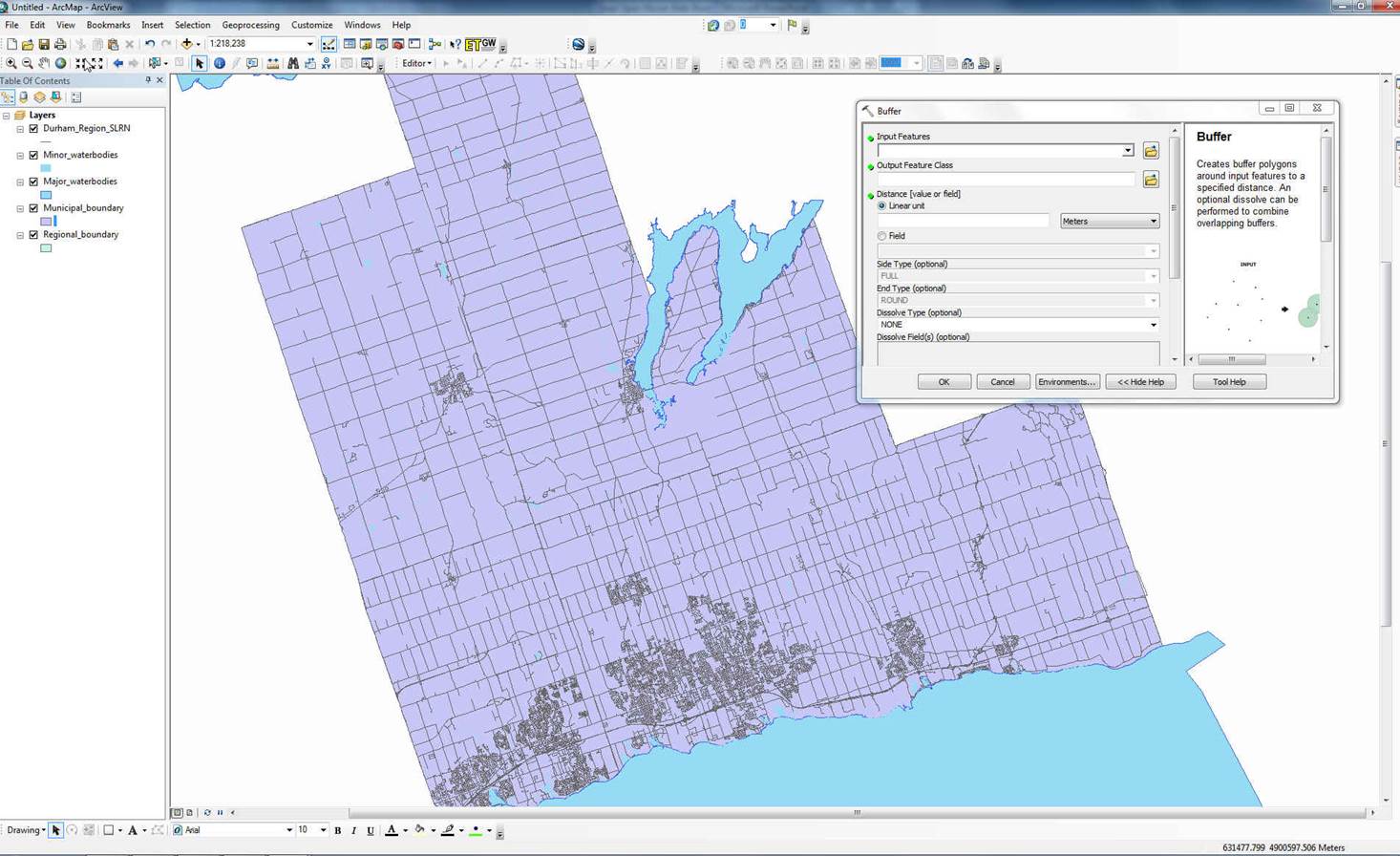Open the Go To XY tool
This screenshot has height=856, width=1400.
point(326,64)
